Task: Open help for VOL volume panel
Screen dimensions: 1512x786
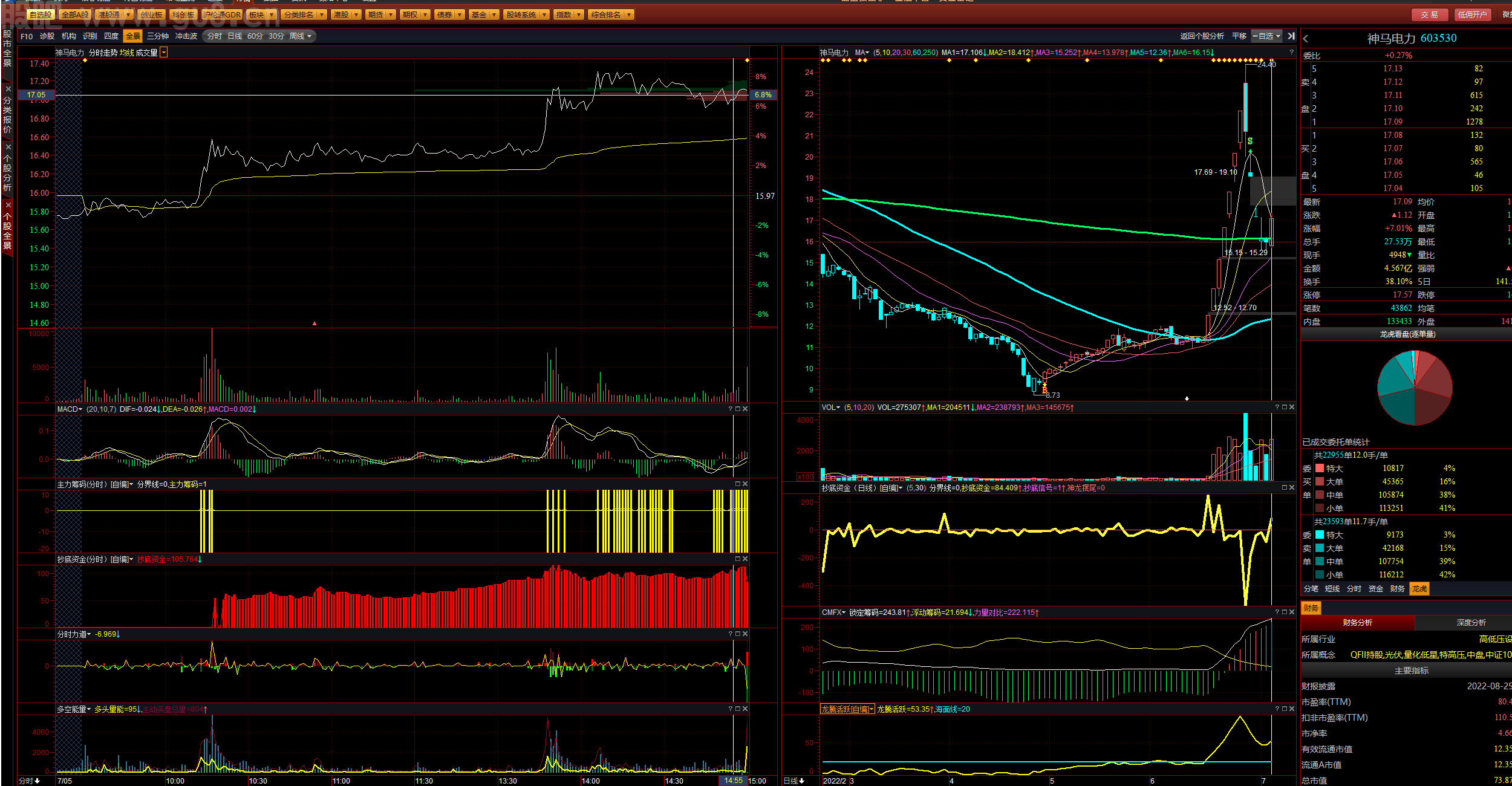Action: coord(1277,408)
